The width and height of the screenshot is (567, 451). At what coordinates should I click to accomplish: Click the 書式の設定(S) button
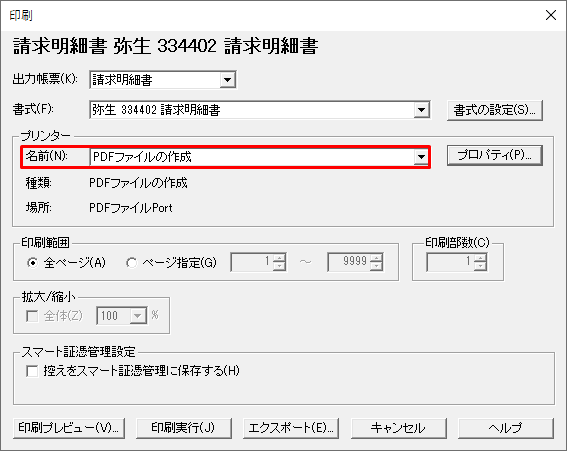pos(495,110)
